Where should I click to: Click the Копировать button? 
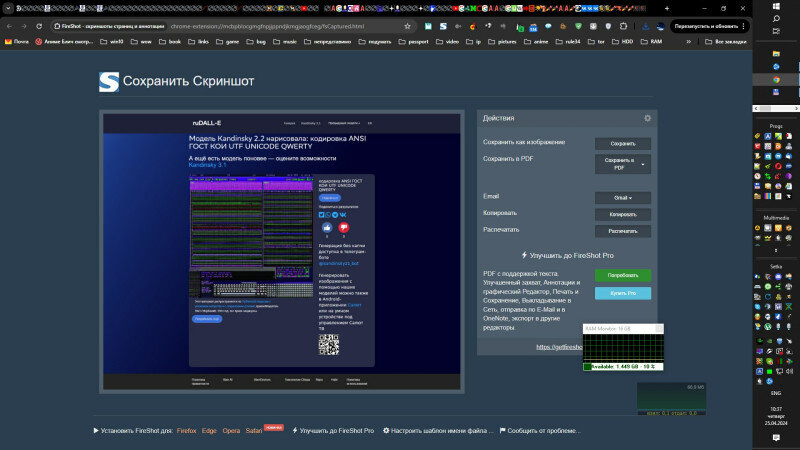click(622, 214)
